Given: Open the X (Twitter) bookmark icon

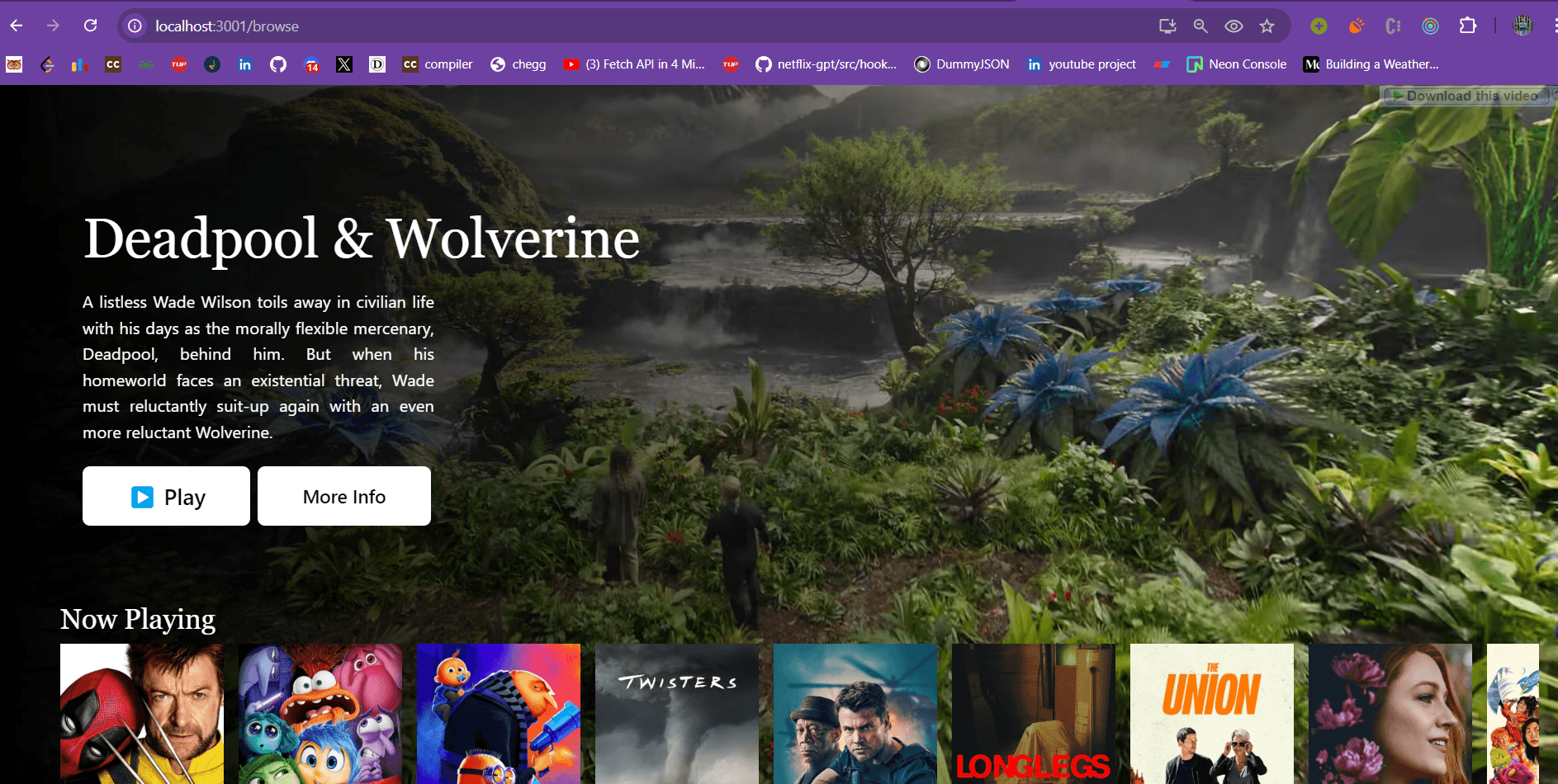Looking at the screenshot, I should pyautogui.click(x=344, y=64).
